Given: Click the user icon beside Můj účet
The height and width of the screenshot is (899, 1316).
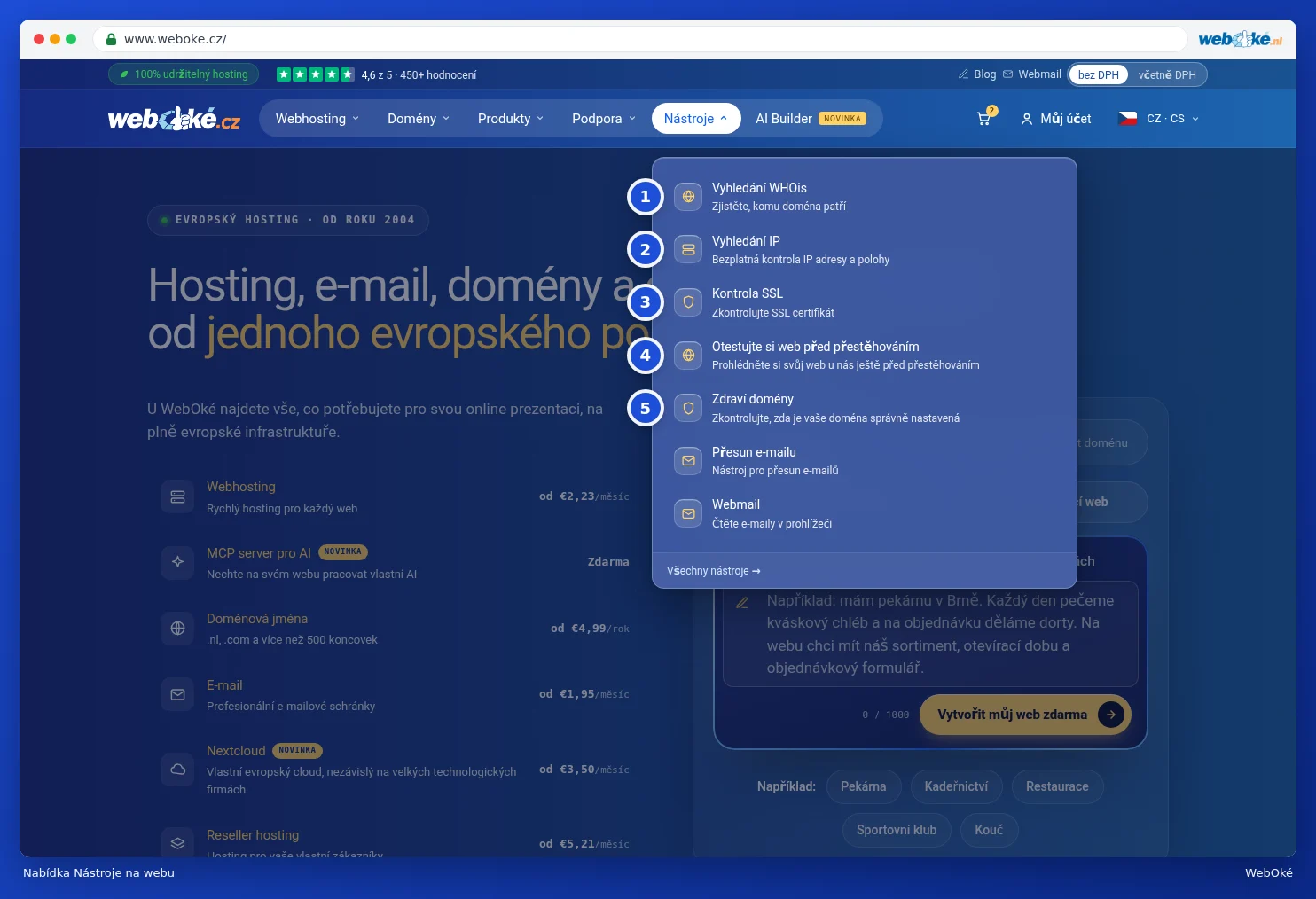Looking at the screenshot, I should pos(1027,119).
